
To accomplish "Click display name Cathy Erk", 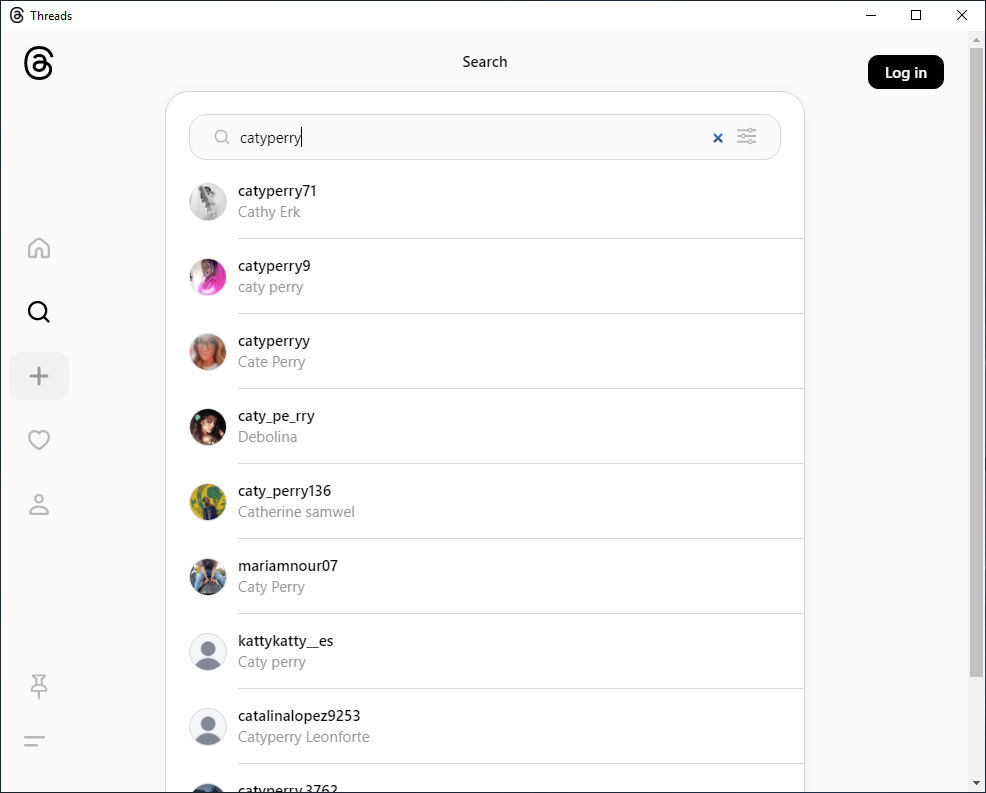I will point(269,212).
